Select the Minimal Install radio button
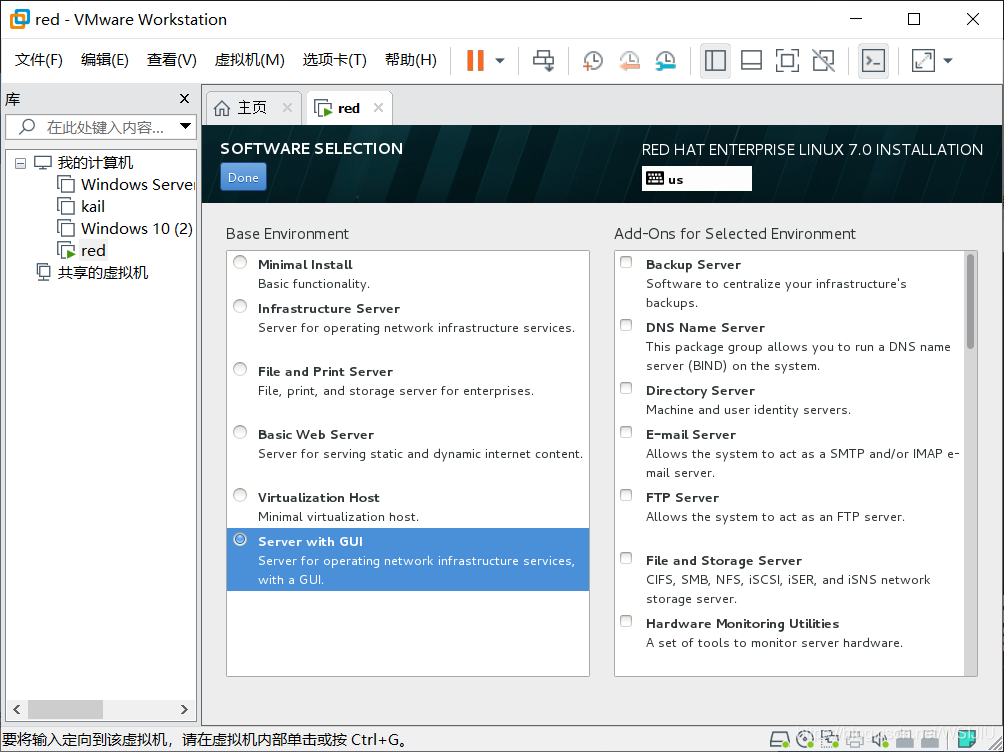1004x752 pixels. [240, 262]
